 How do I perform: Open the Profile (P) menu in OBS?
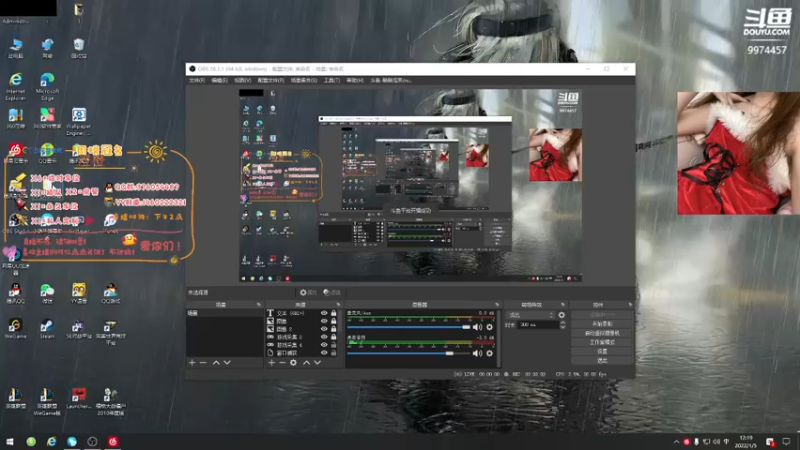point(270,80)
